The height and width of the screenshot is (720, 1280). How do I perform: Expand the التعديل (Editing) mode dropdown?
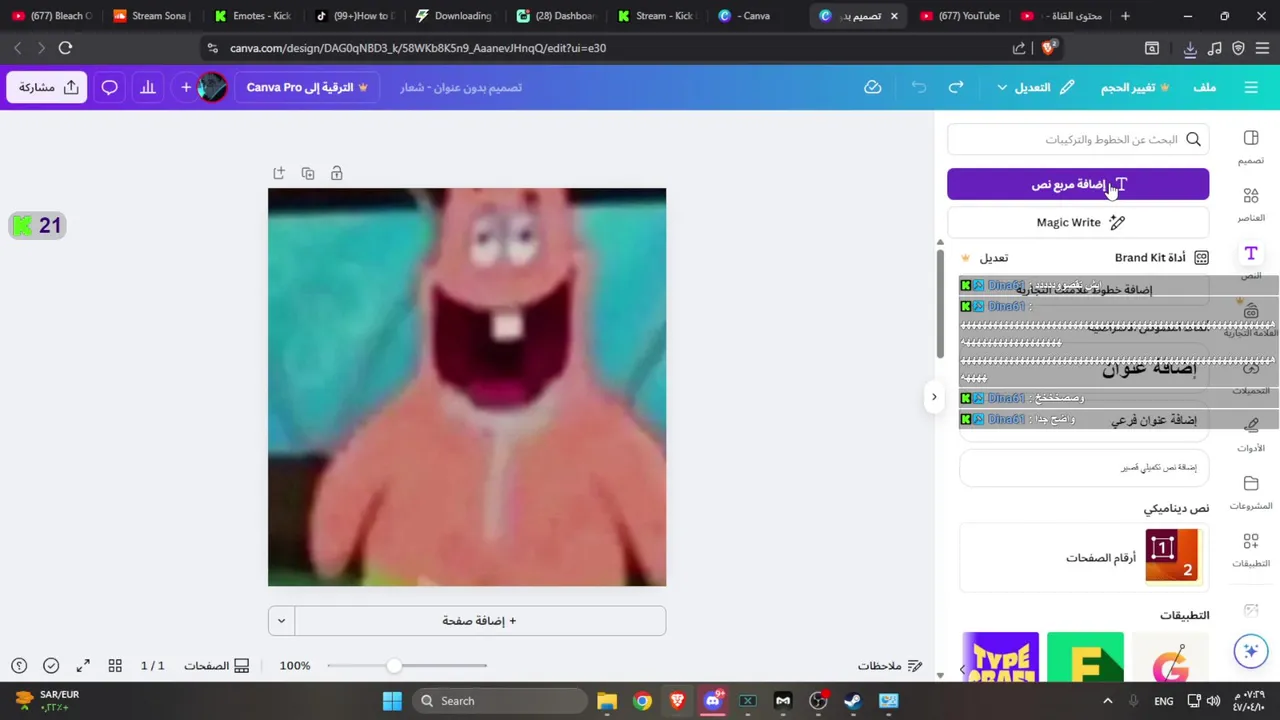(x=1035, y=87)
